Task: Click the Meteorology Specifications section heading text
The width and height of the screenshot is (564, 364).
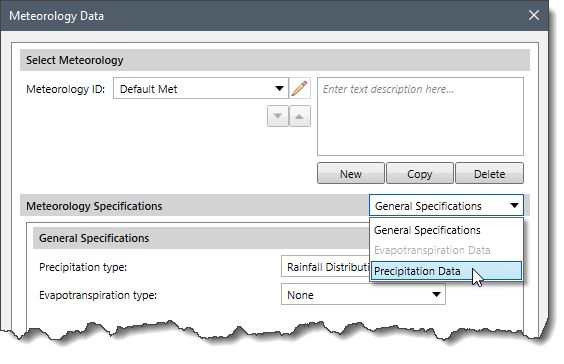Action: click(x=94, y=206)
